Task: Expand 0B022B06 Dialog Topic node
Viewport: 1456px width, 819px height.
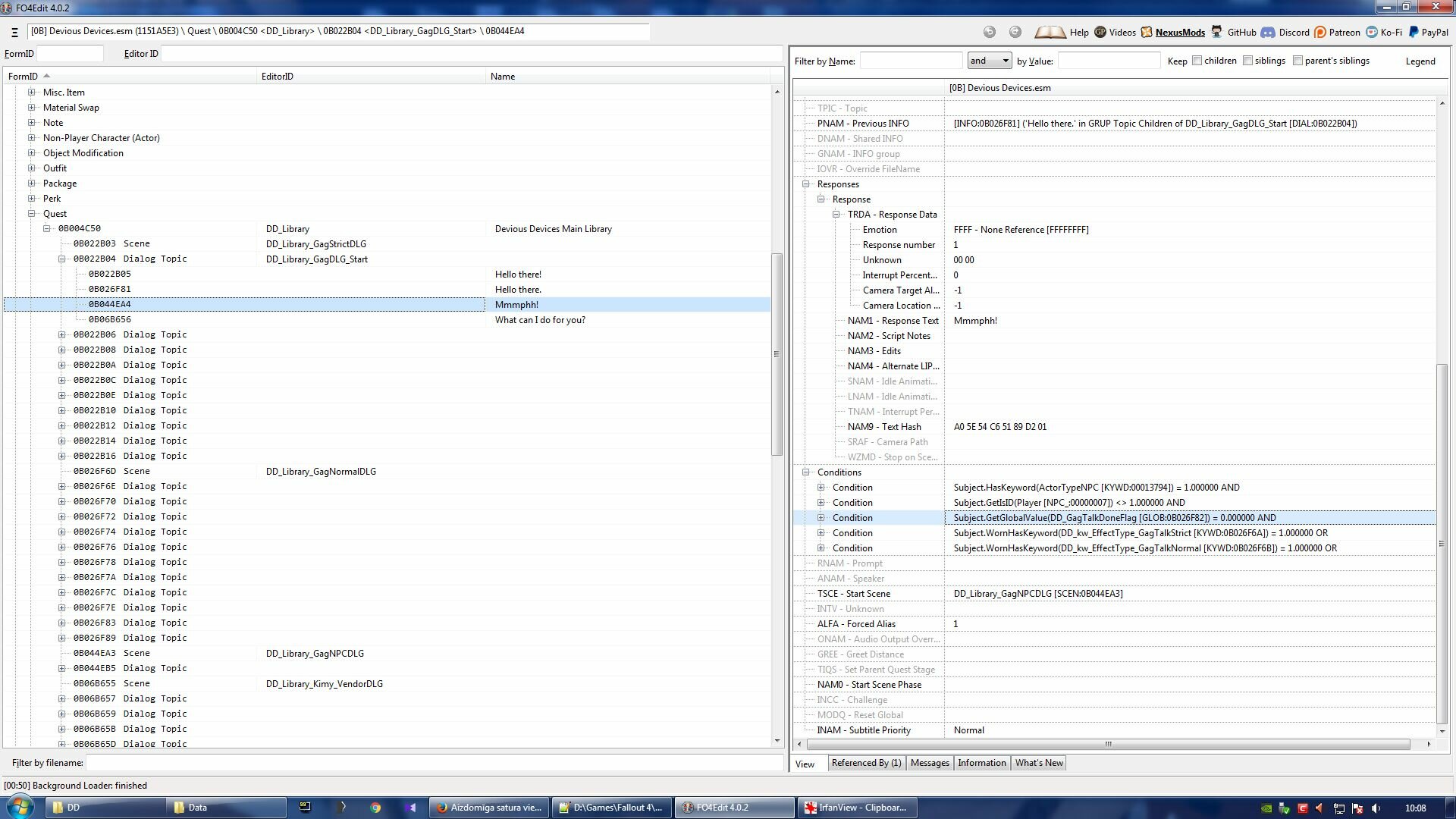Action: [62, 334]
